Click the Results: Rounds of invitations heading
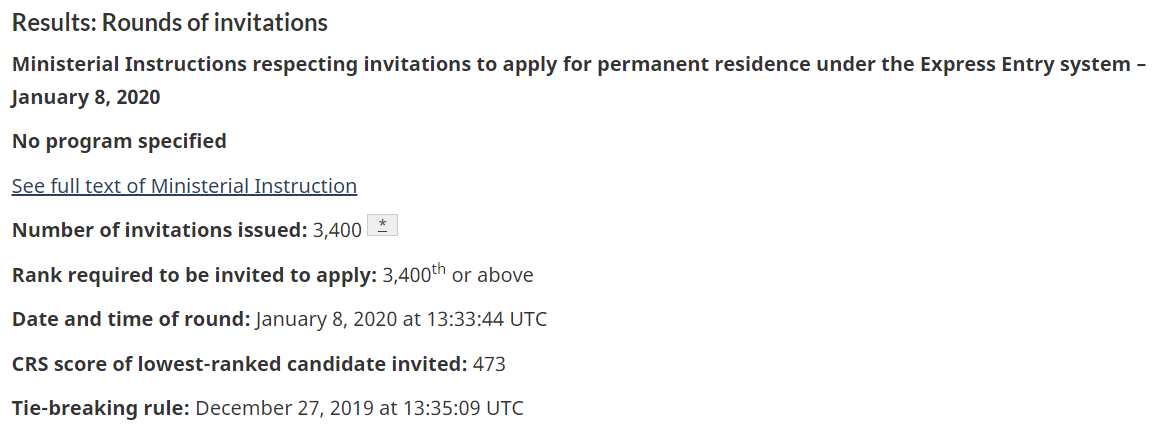 [169, 22]
